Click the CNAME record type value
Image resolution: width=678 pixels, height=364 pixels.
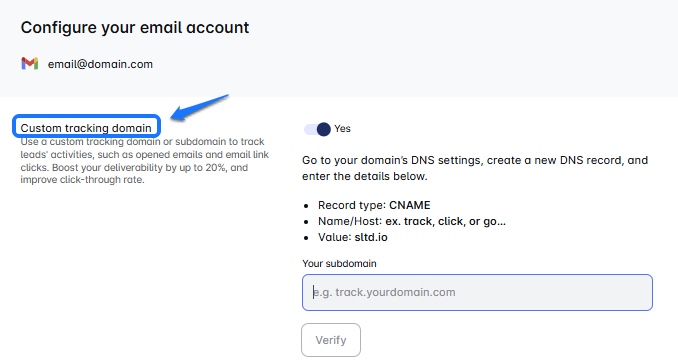pos(409,205)
